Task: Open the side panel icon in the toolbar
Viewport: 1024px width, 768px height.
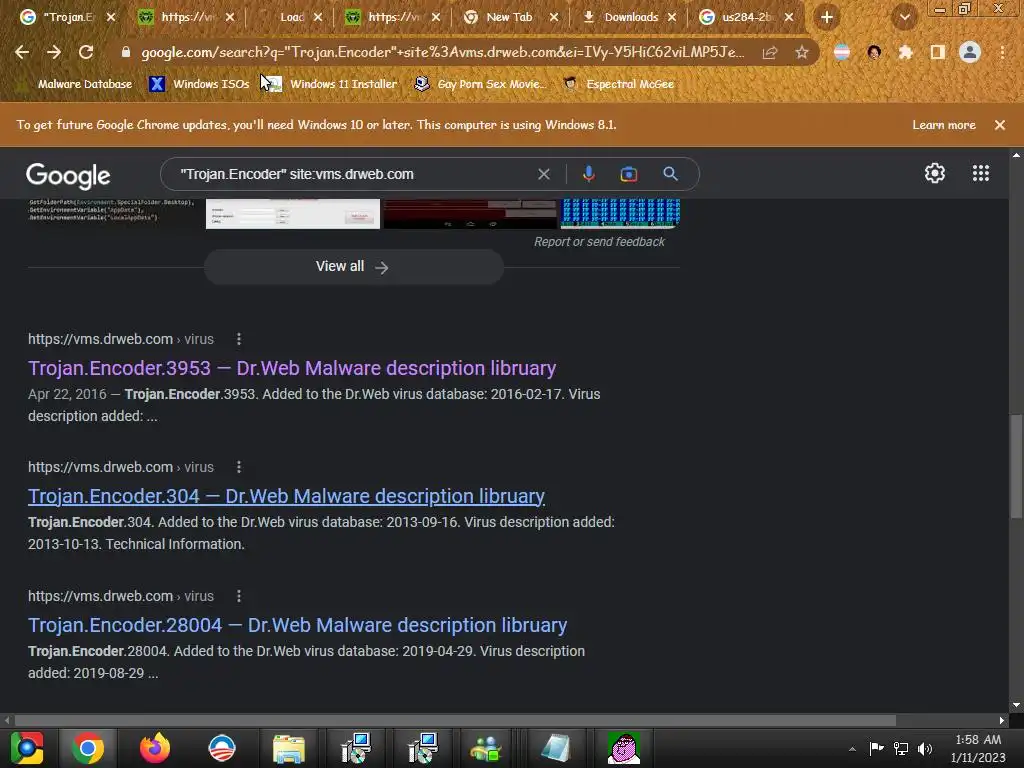Action: pyautogui.click(x=938, y=52)
